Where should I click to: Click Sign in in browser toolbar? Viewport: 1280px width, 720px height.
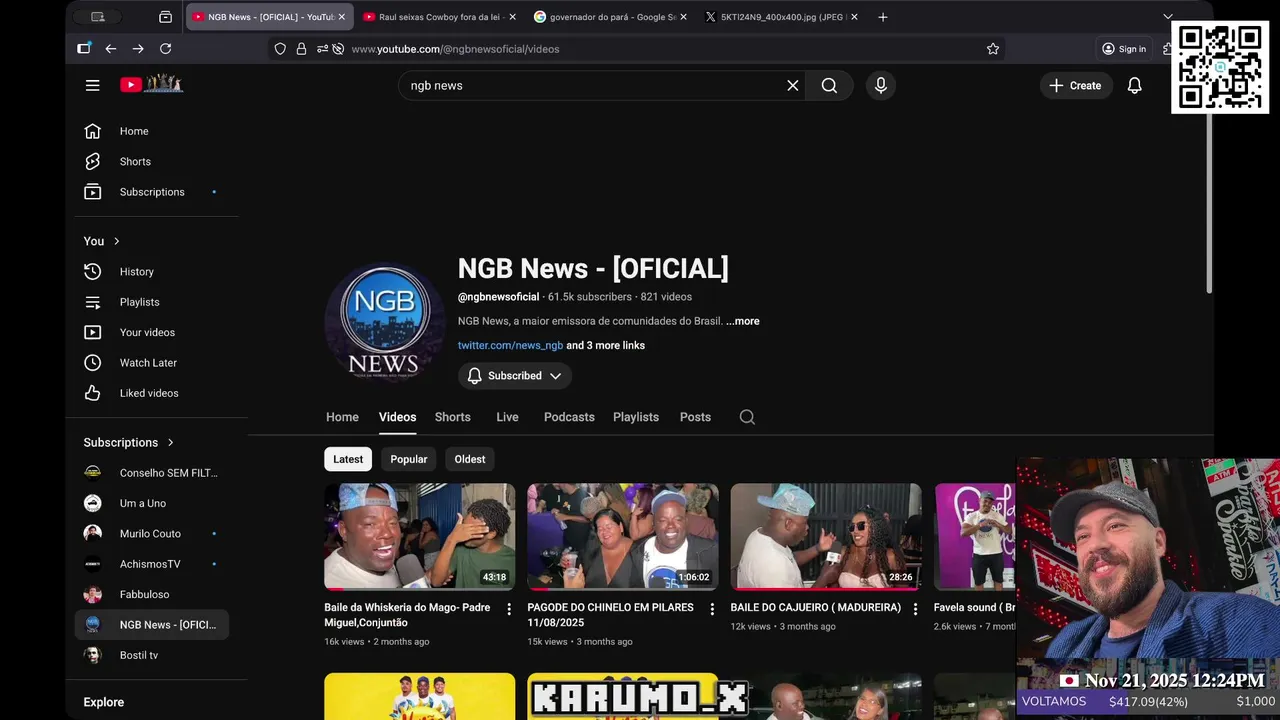point(1124,48)
